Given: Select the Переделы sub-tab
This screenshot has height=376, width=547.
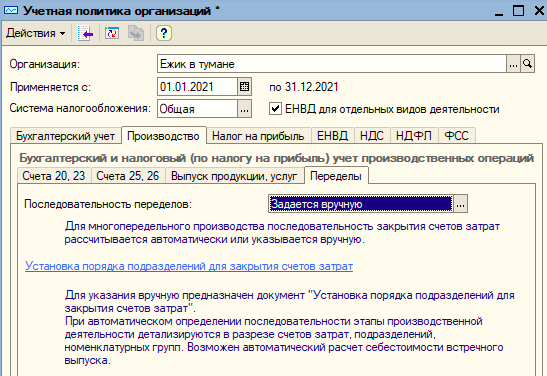Looking at the screenshot, I should click(x=336, y=175).
